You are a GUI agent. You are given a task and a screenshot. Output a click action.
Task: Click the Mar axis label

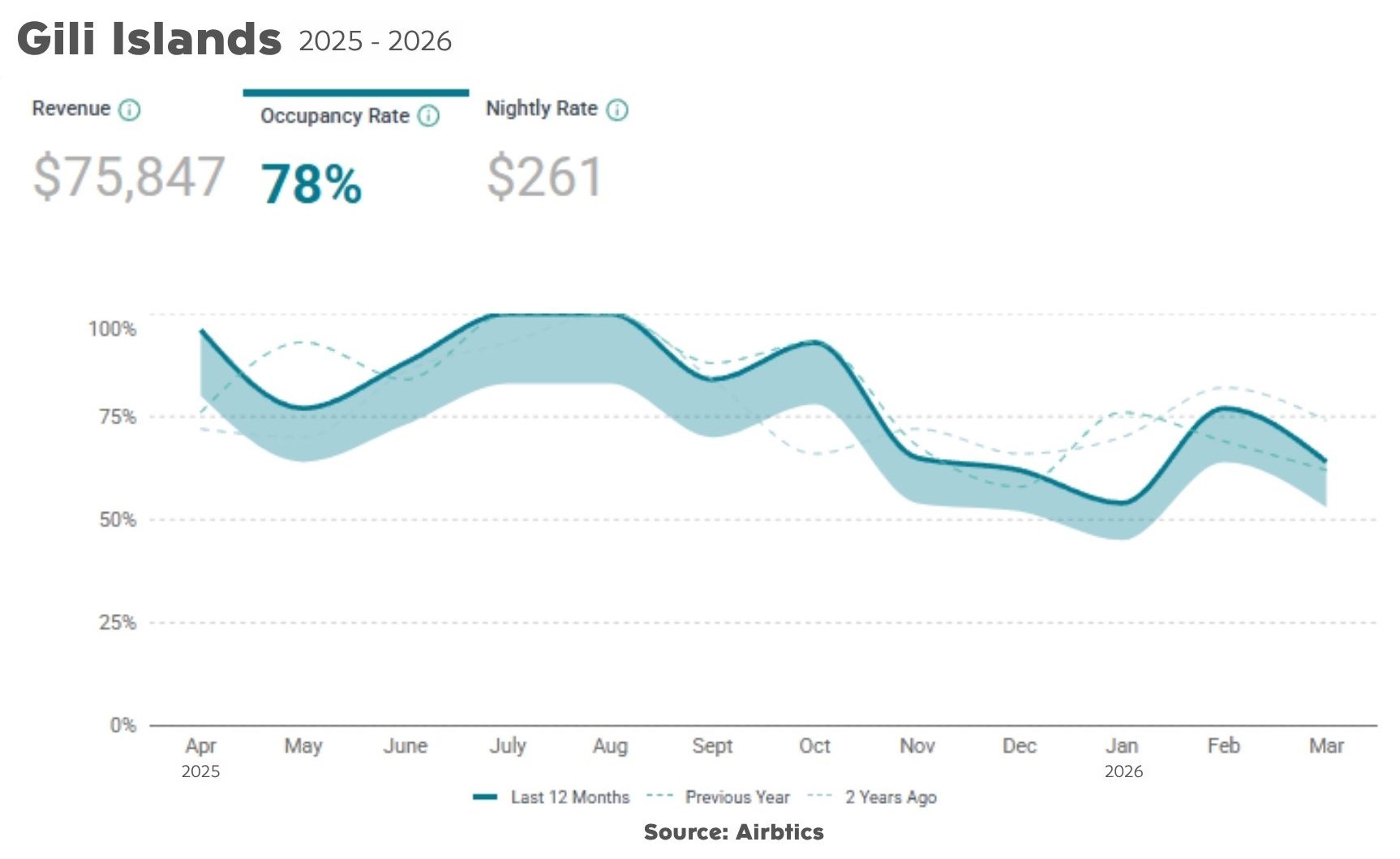coord(1326,745)
